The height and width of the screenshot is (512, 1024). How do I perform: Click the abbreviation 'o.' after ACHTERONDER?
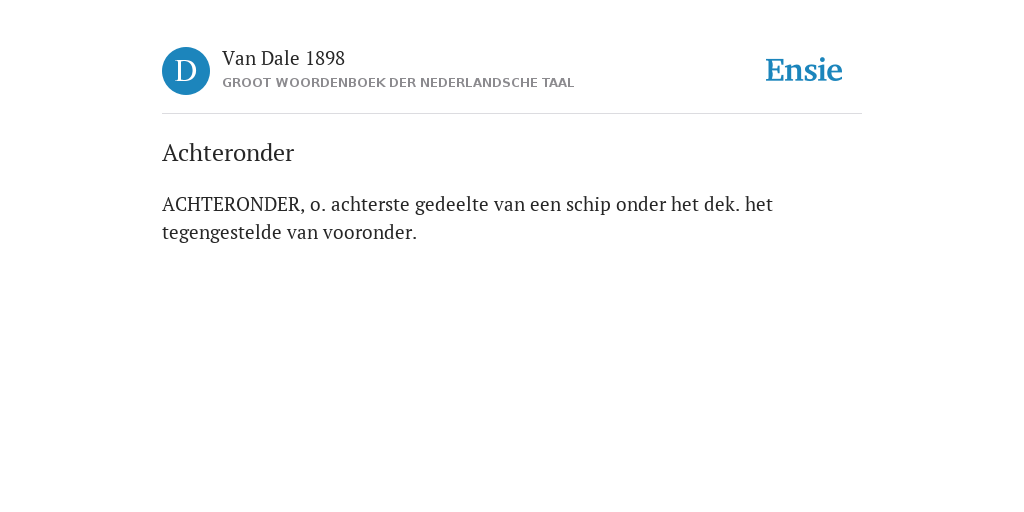[x=318, y=207]
